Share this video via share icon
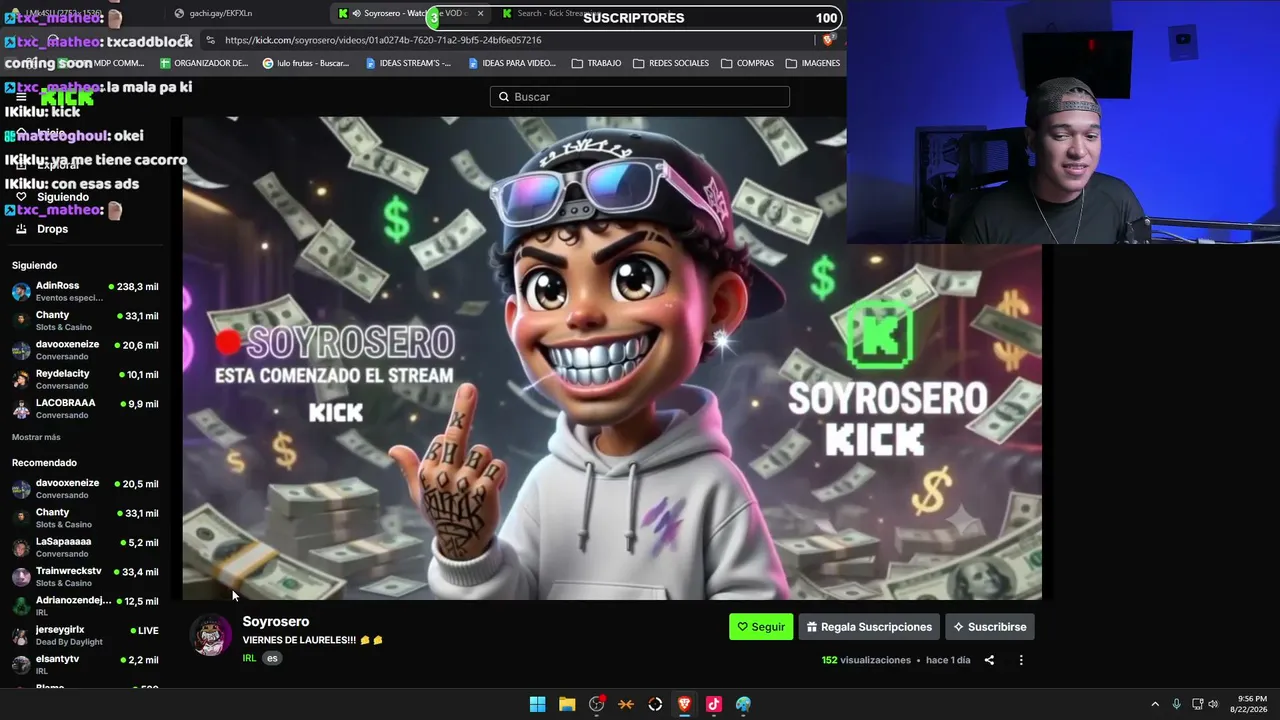 point(989,660)
